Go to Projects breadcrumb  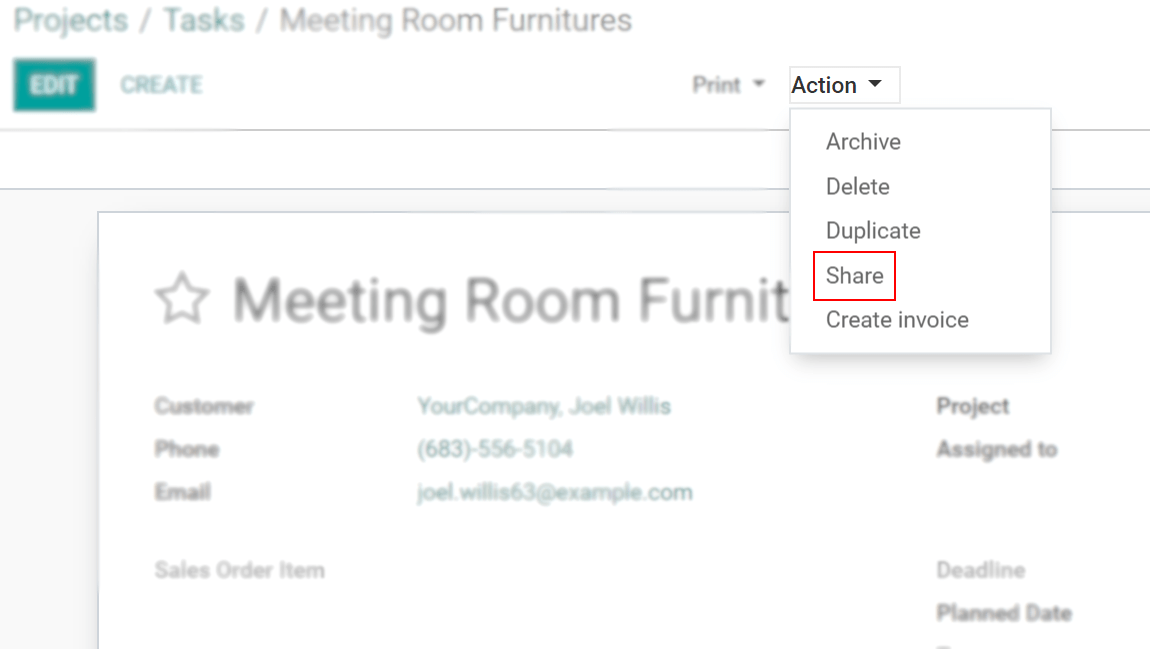tap(71, 21)
